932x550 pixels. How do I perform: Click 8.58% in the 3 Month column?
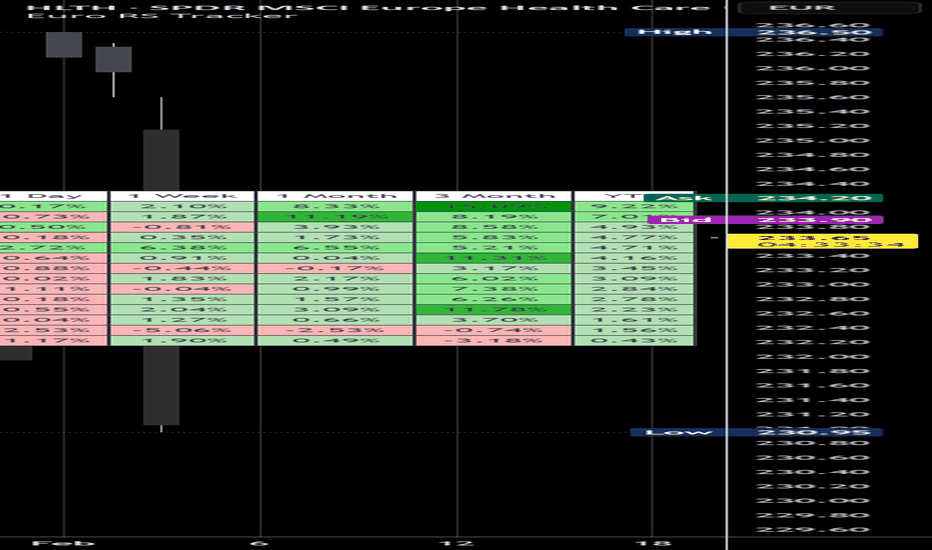(x=493, y=227)
